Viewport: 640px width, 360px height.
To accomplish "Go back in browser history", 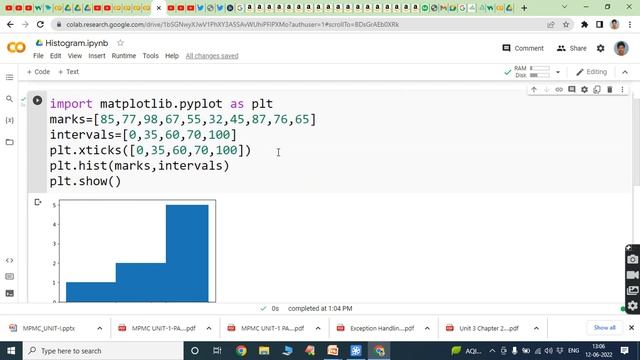I will click(10, 24).
